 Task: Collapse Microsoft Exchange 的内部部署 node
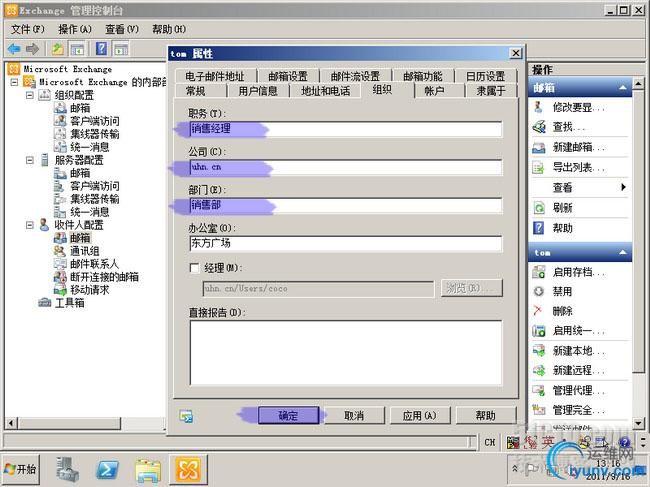coord(14,82)
